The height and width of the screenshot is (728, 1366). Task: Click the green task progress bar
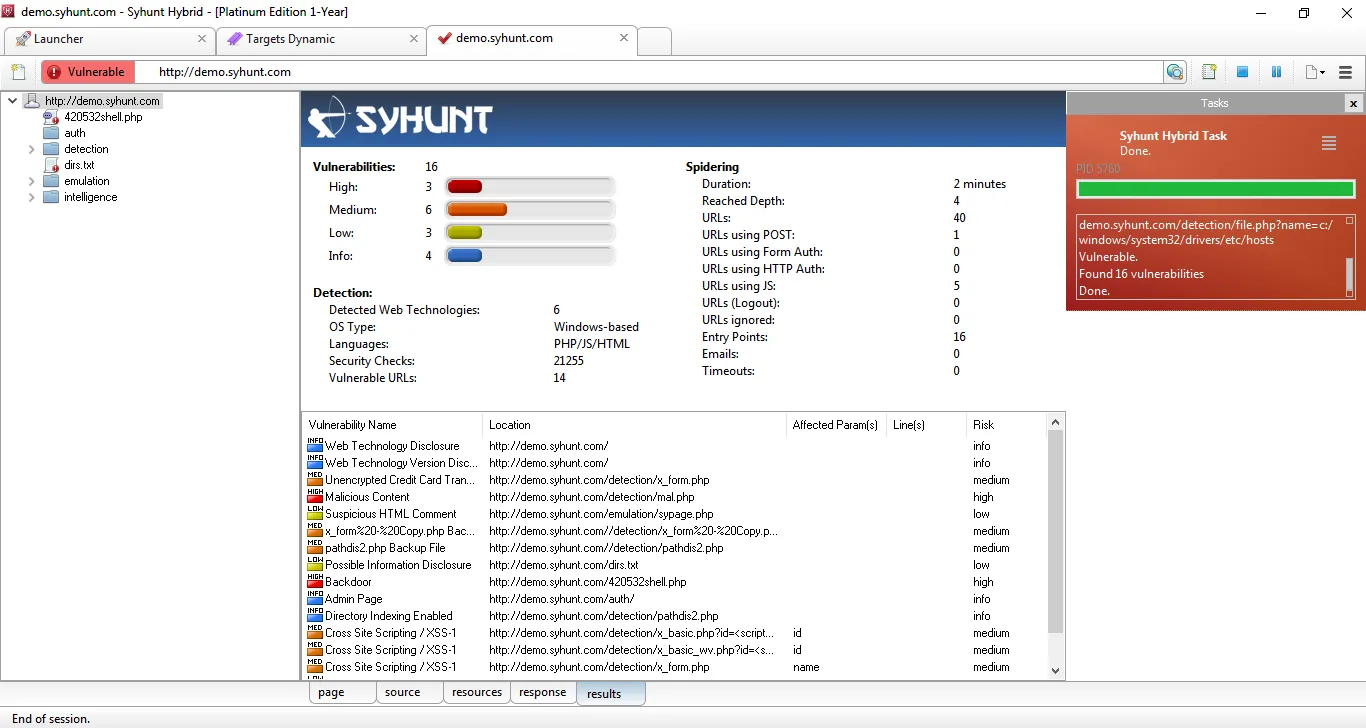coord(1215,188)
